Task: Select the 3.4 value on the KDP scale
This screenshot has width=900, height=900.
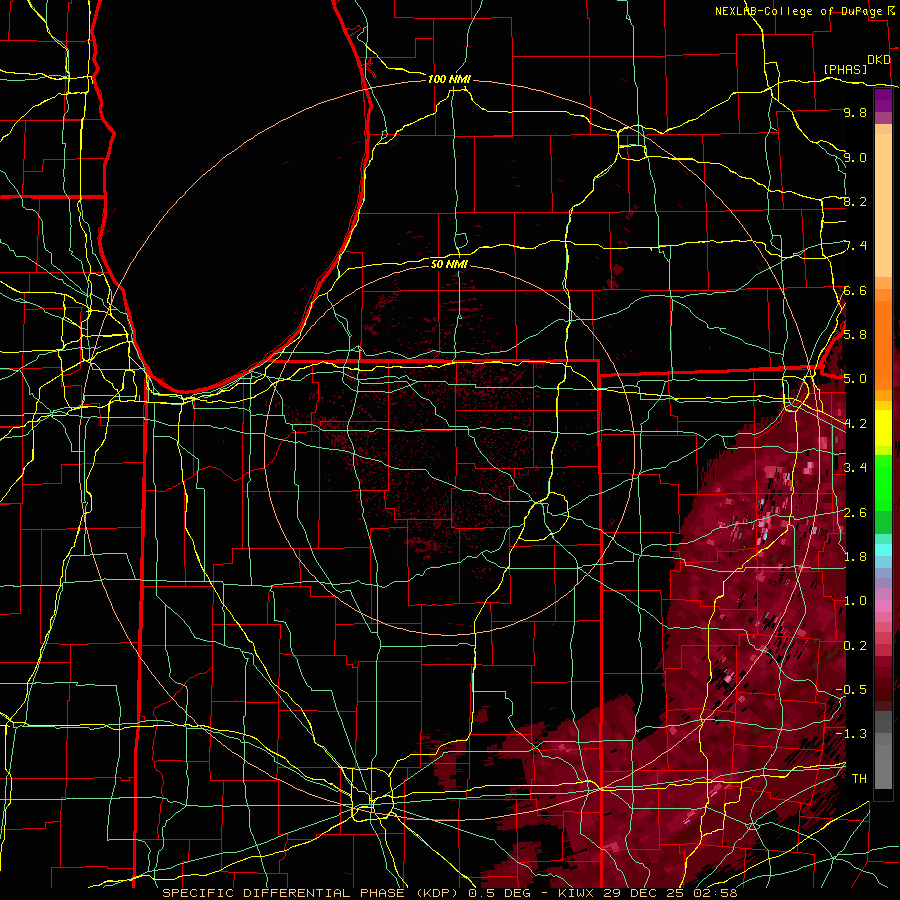Action: point(855,467)
